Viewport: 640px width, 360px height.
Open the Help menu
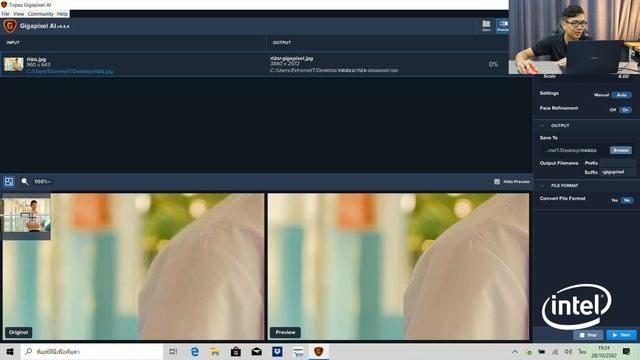point(62,14)
